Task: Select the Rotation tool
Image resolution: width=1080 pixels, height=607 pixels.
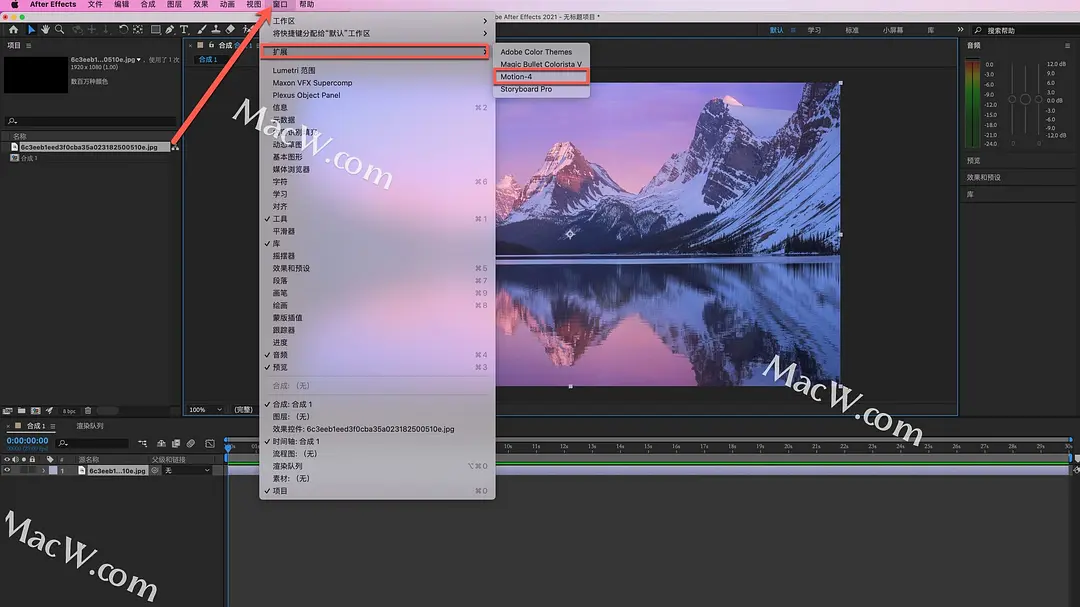Action: pos(124,29)
